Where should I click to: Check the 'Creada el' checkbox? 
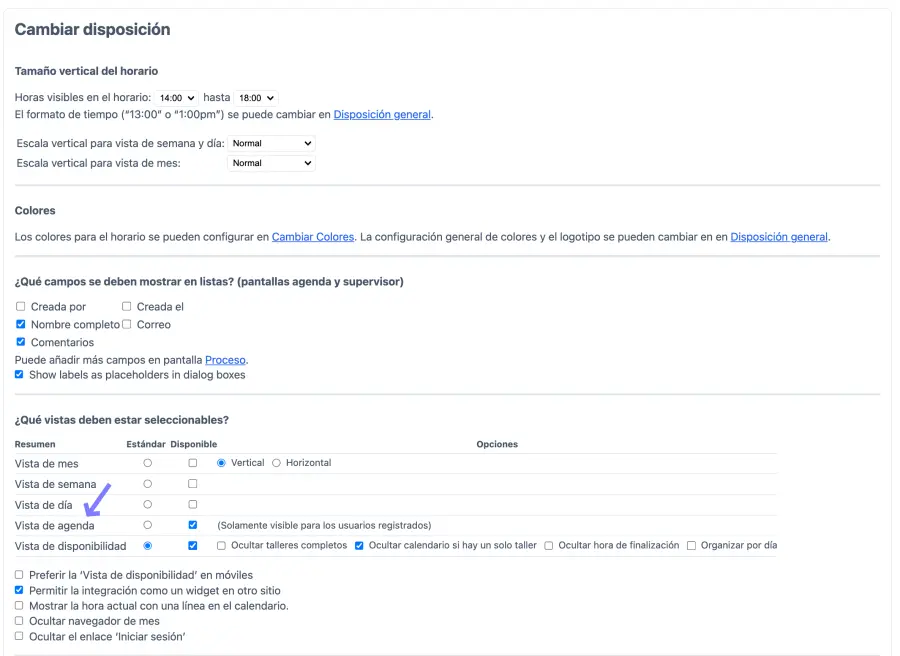pos(126,306)
